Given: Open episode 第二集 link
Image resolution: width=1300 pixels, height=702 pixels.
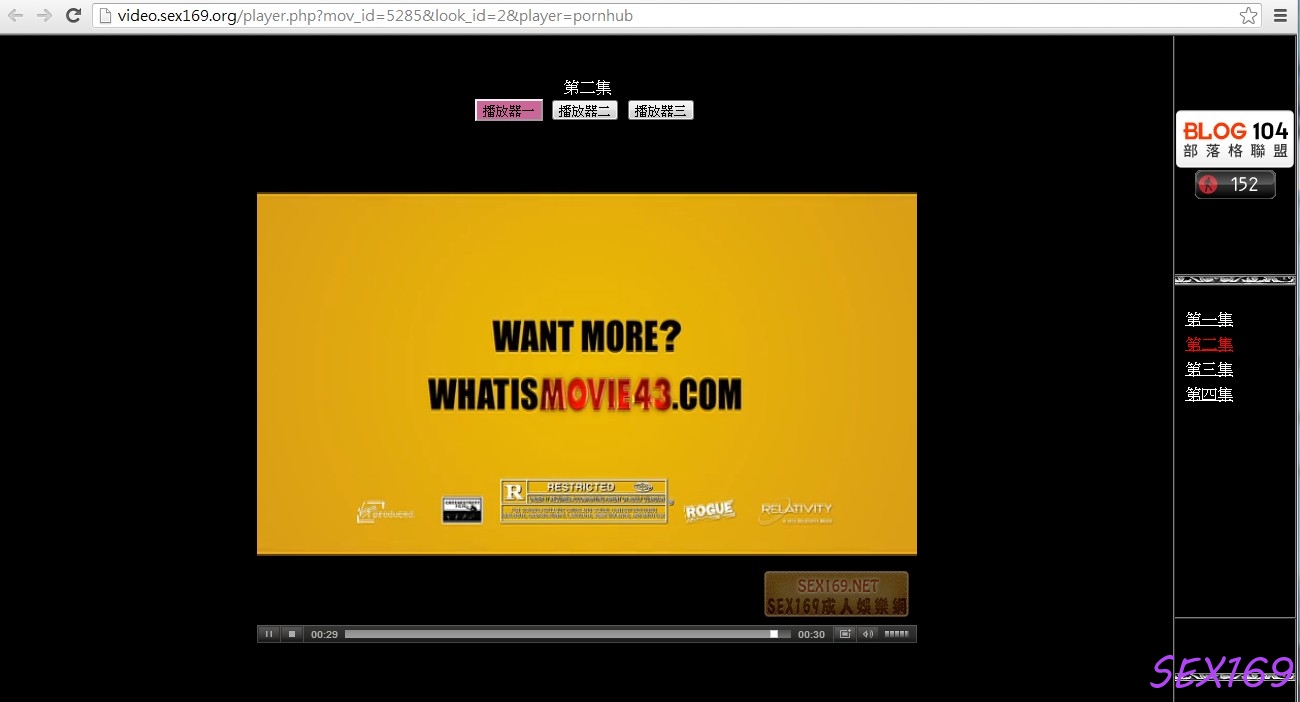Looking at the screenshot, I should click(1209, 344).
